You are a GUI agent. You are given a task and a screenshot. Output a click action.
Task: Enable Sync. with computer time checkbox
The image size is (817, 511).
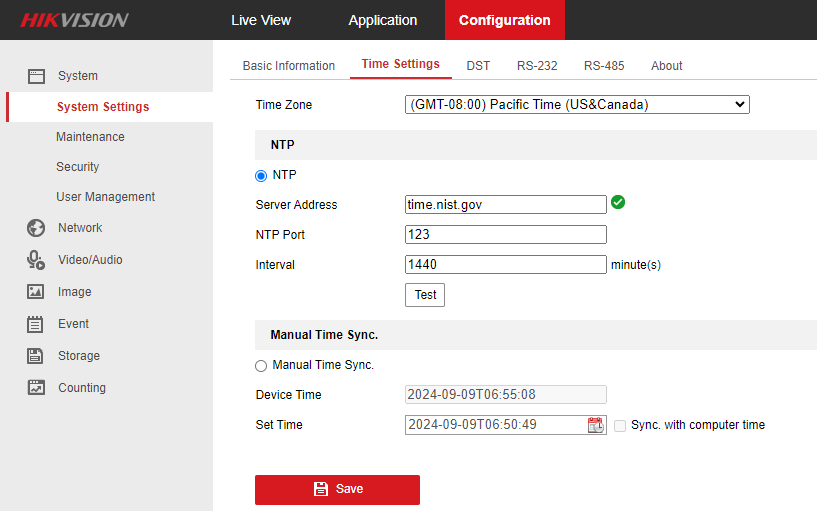tap(620, 425)
